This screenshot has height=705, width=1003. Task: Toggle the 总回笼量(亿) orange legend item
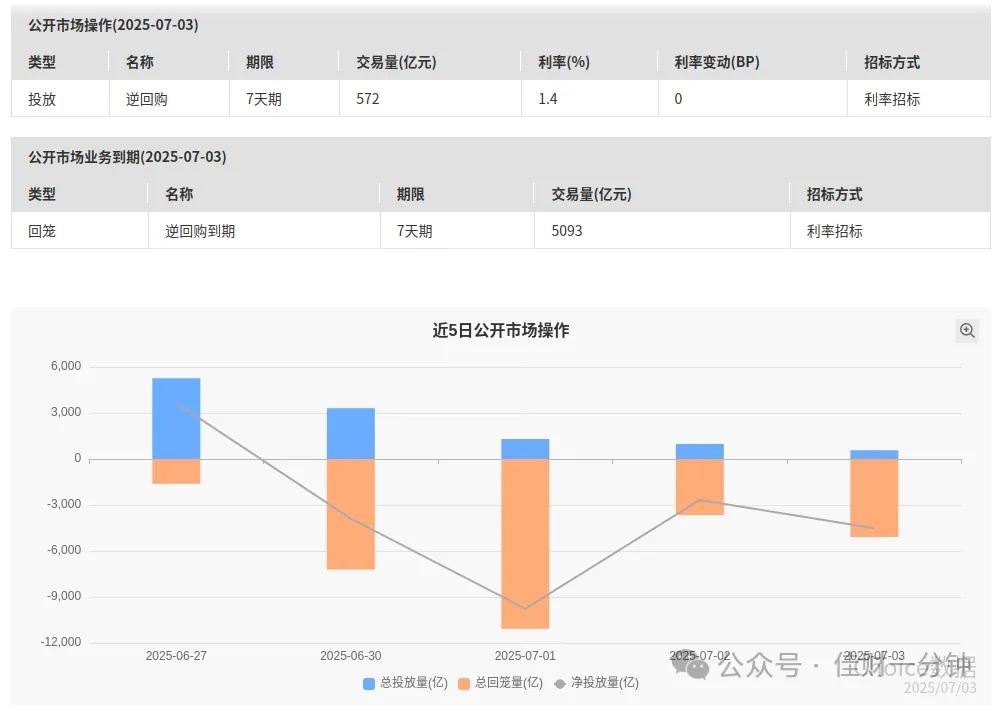pos(500,683)
